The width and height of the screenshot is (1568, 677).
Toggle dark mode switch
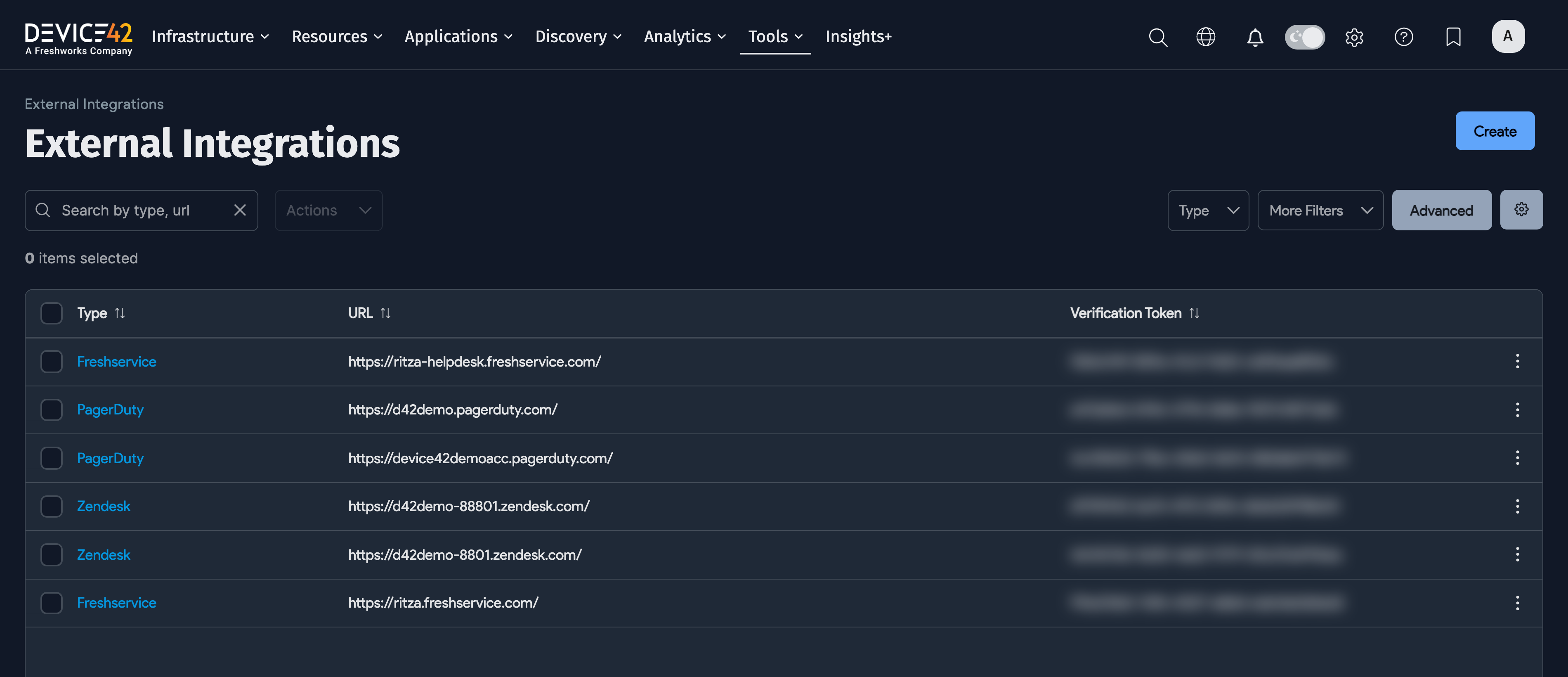point(1304,37)
